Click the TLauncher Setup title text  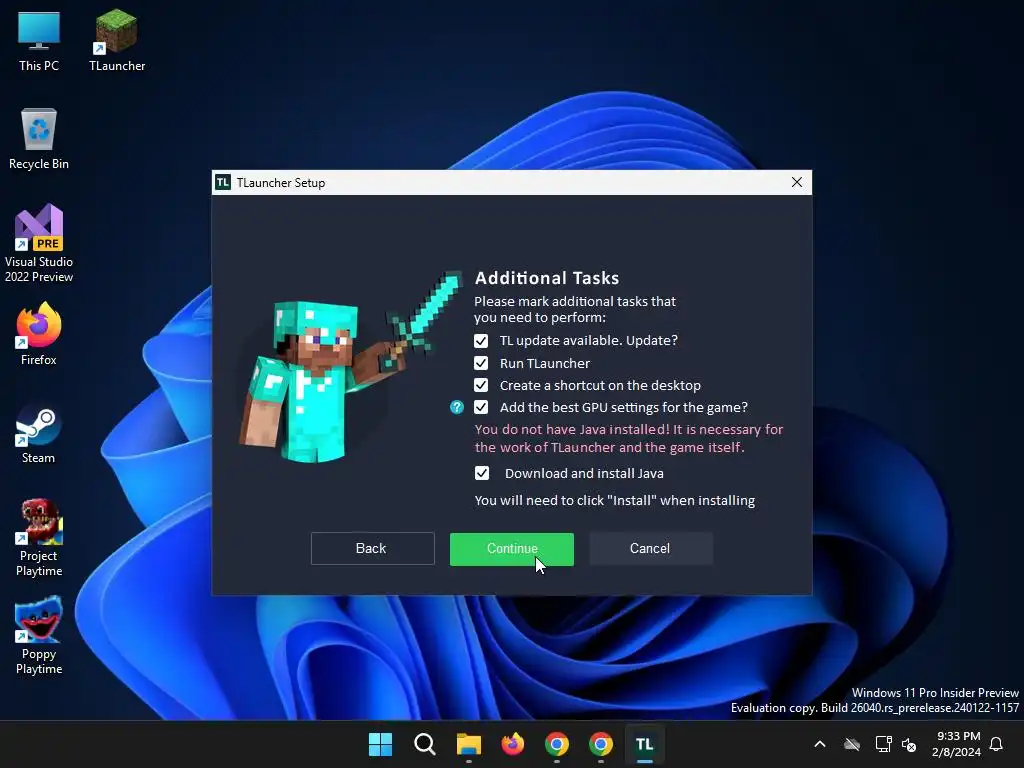coord(281,183)
